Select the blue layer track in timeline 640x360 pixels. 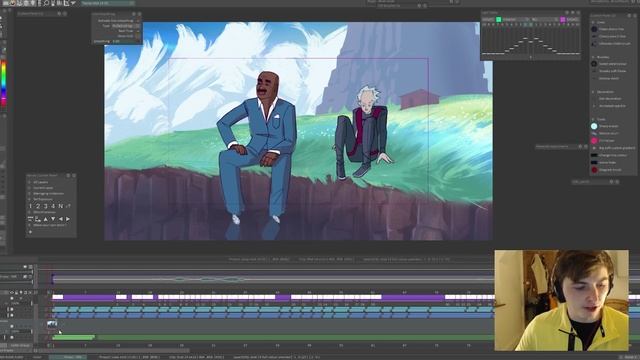pos(273,316)
